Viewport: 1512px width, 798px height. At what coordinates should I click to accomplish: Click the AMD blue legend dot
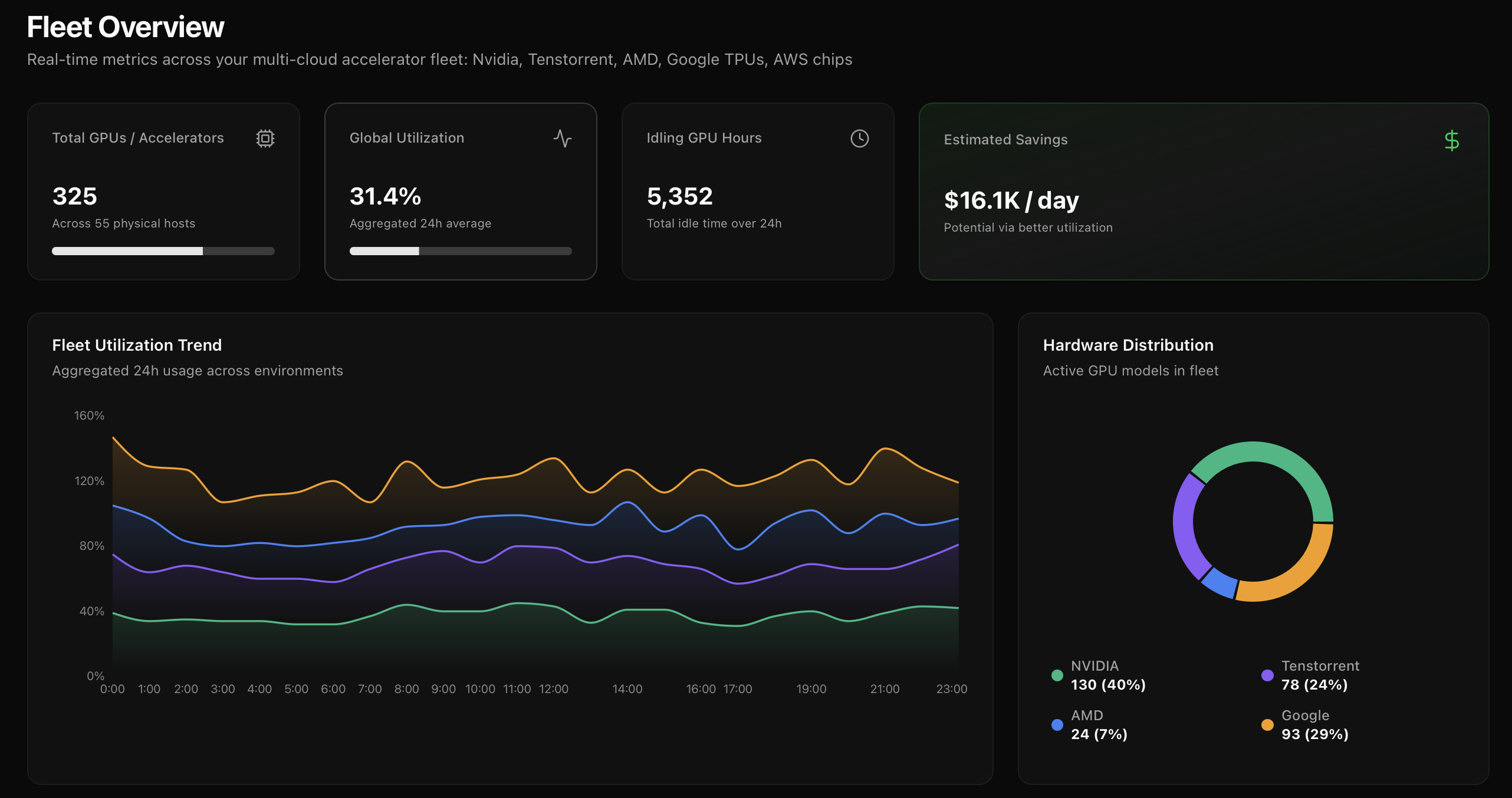1057,725
